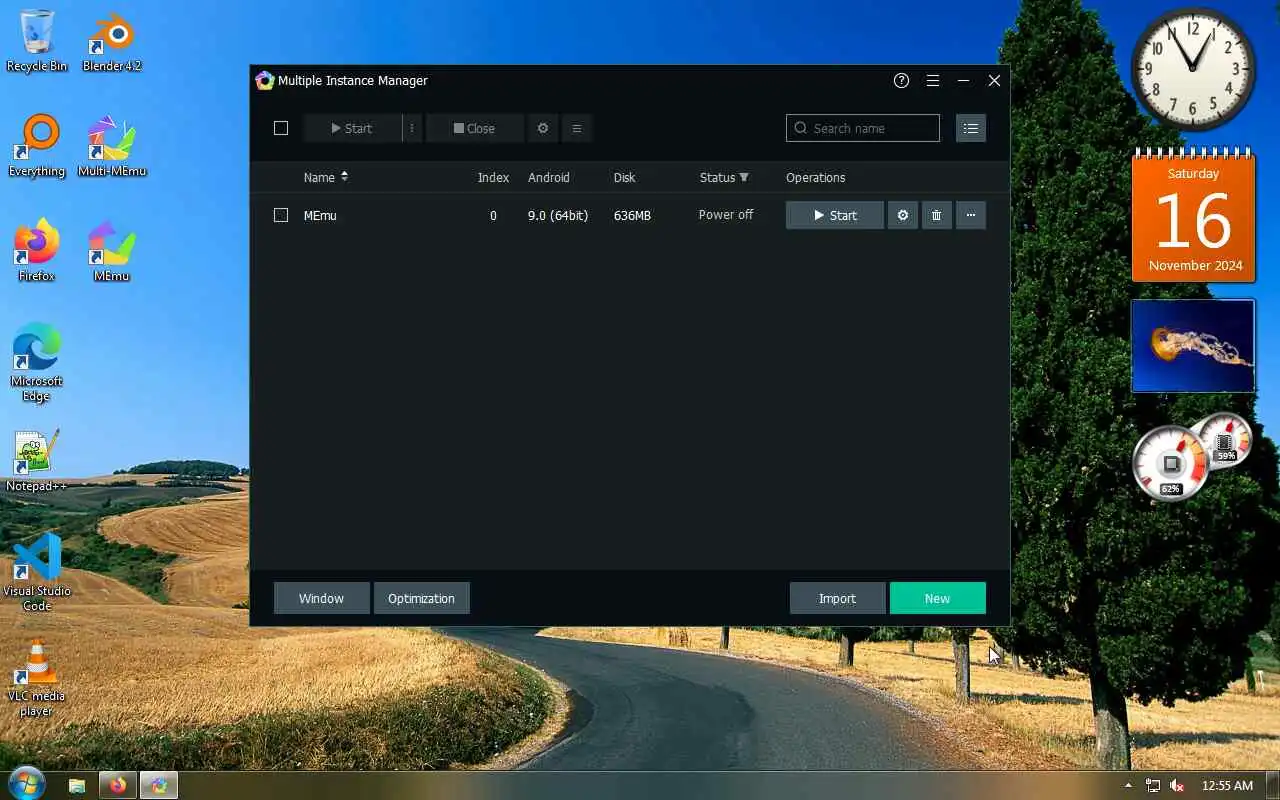Select the Microsoft Edge desktop icon
The width and height of the screenshot is (1280, 800).
pos(37,363)
